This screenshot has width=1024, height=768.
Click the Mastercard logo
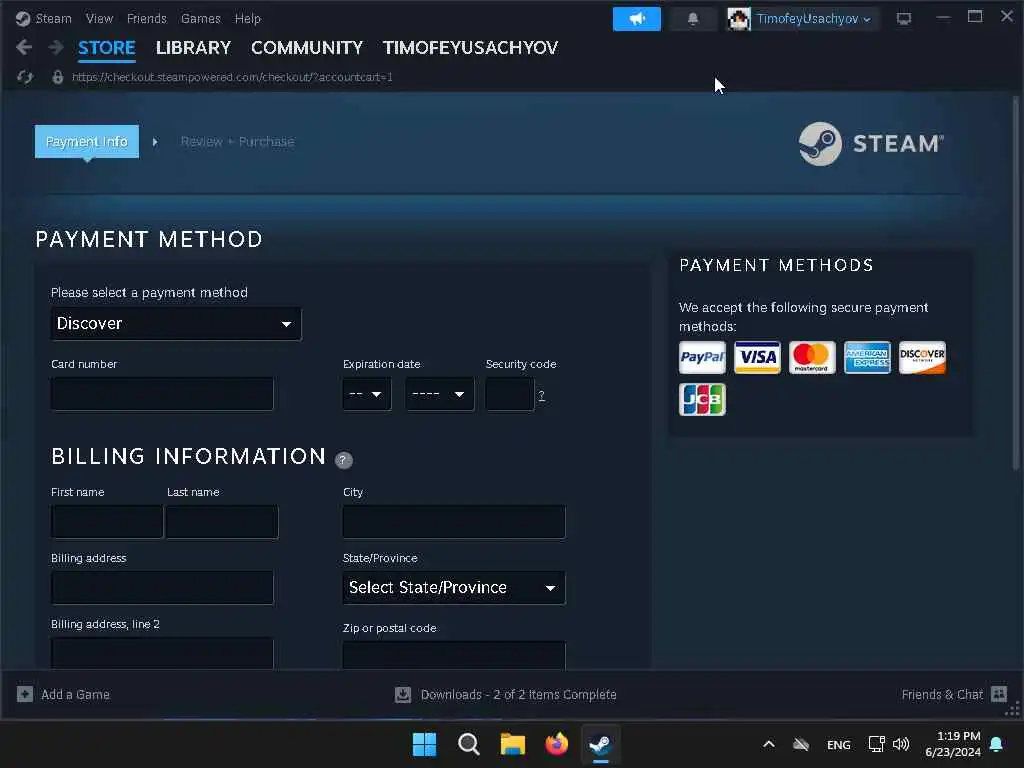point(812,357)
